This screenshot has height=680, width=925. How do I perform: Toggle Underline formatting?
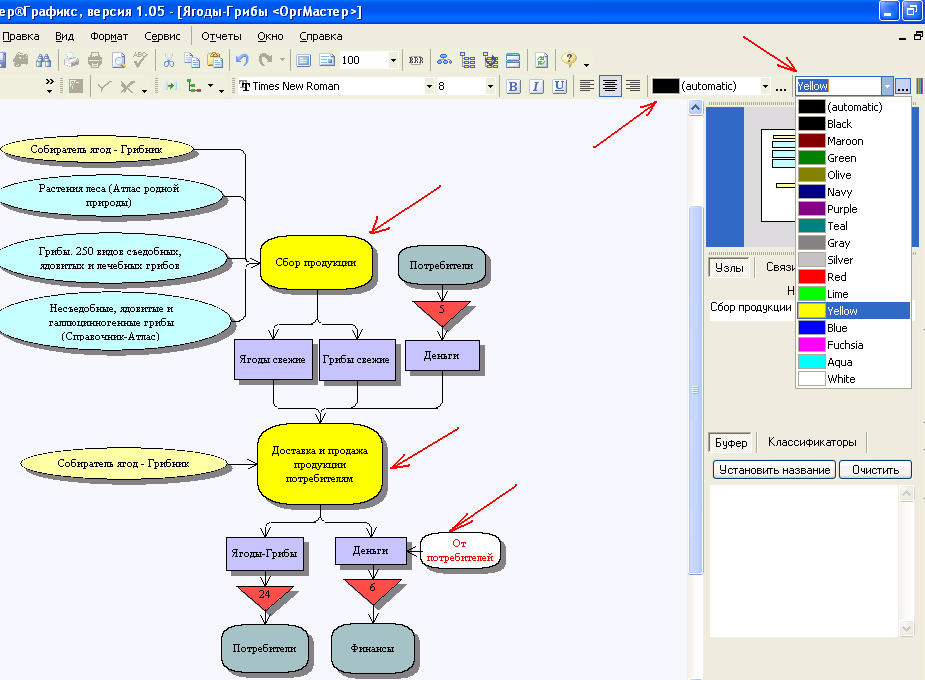(559, 86)
